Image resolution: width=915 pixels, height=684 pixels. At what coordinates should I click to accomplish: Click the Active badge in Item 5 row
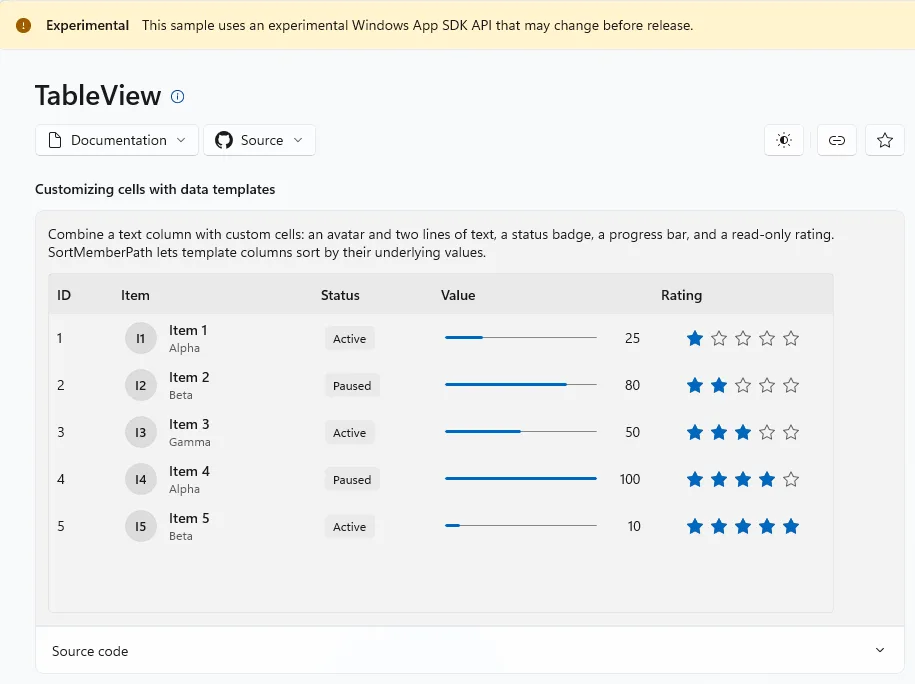(x=350, y=526)
